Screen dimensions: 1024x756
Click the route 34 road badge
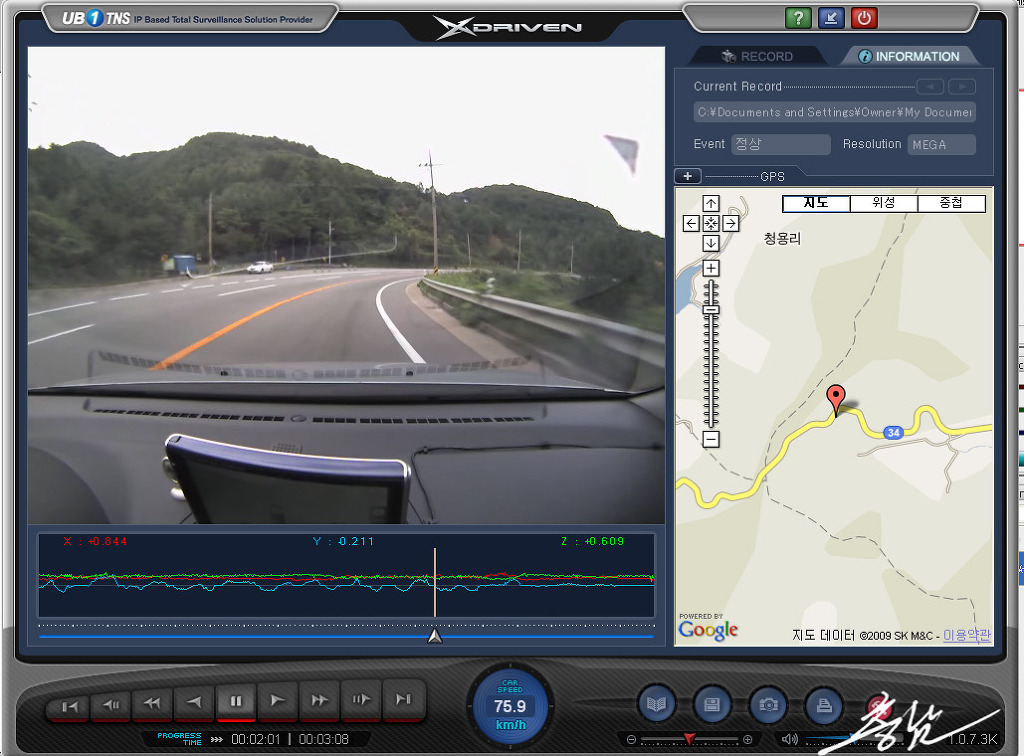pos(893,432)
